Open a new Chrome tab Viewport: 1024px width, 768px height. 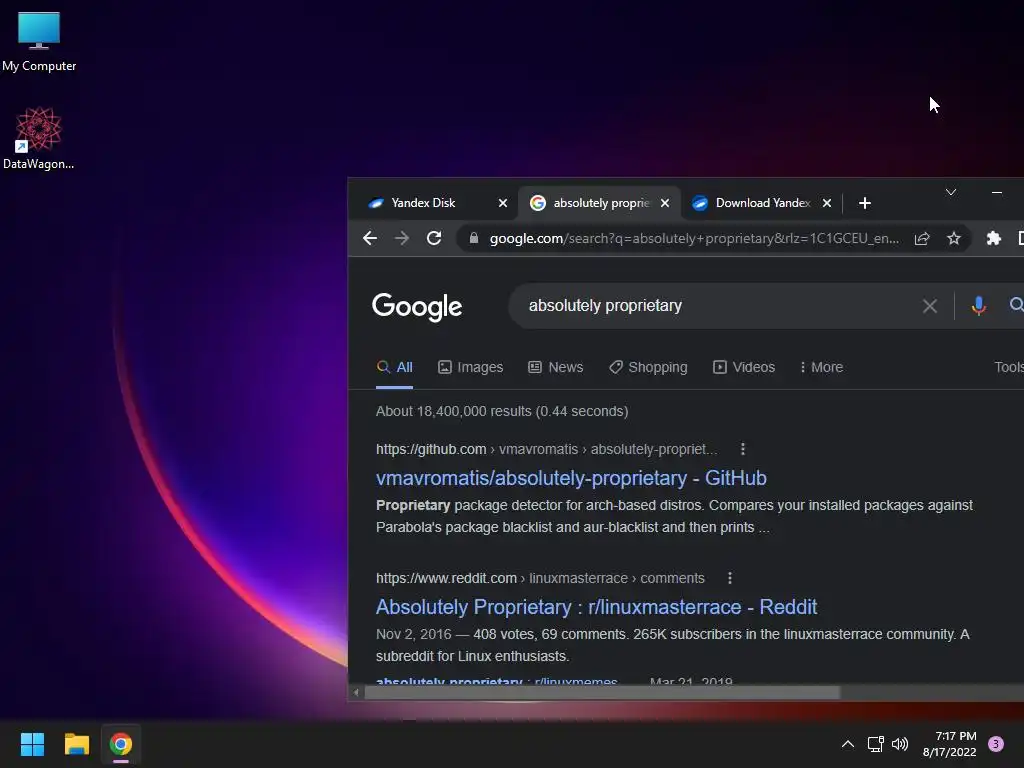865,203
